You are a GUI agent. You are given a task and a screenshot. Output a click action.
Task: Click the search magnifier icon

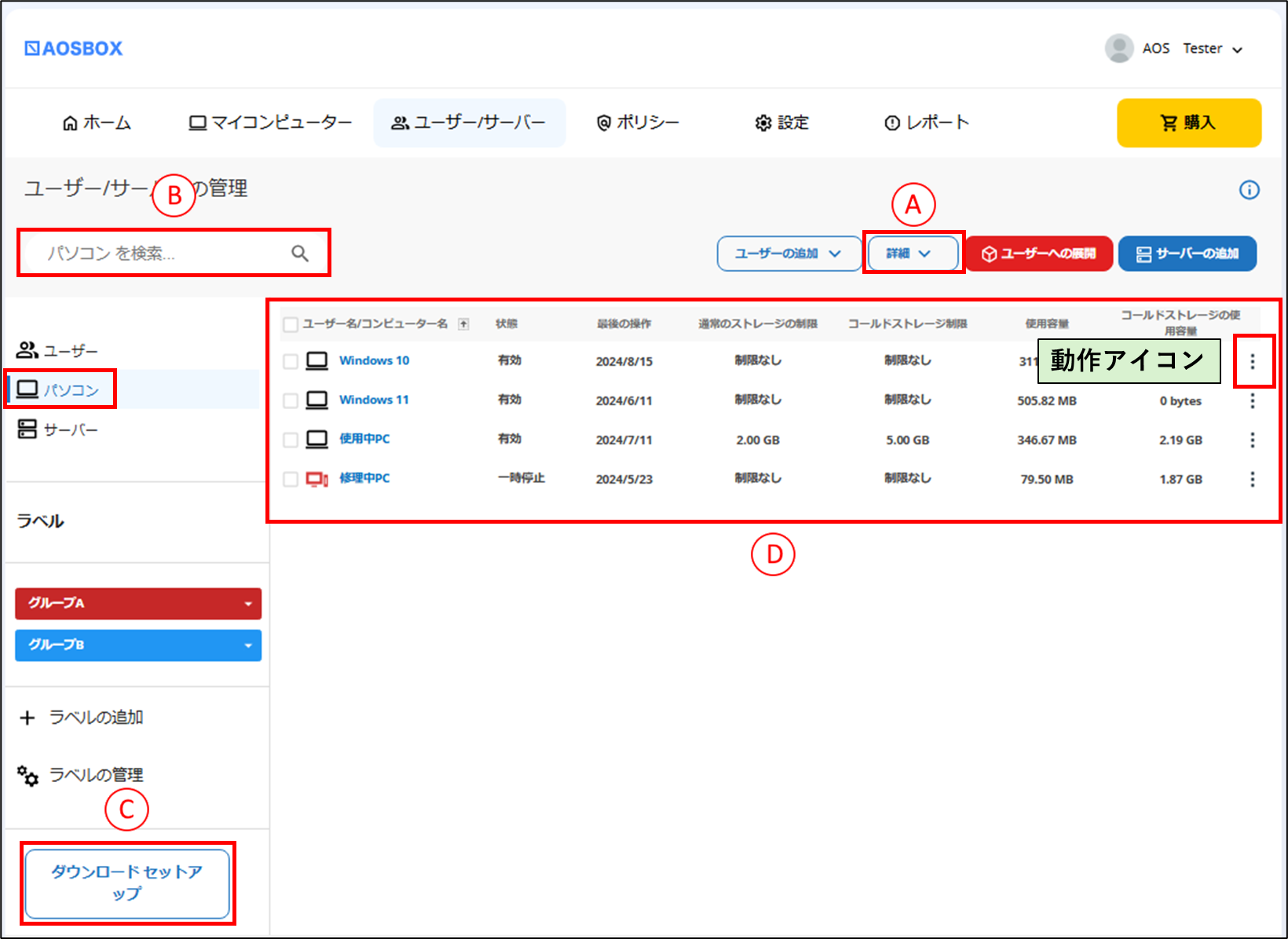click(300, 253)
